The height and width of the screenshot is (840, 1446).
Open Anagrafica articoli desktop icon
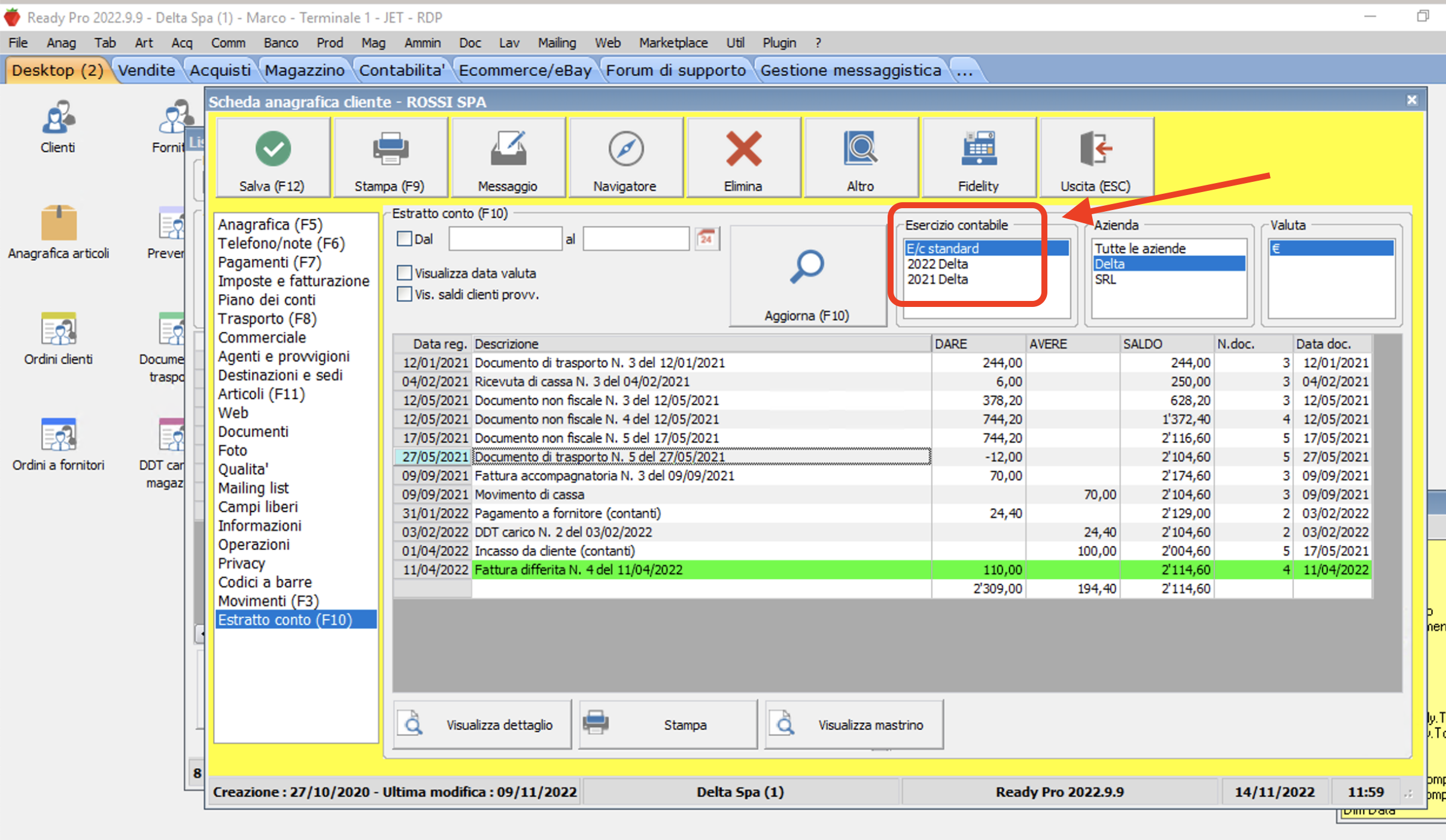coord(59,223)
